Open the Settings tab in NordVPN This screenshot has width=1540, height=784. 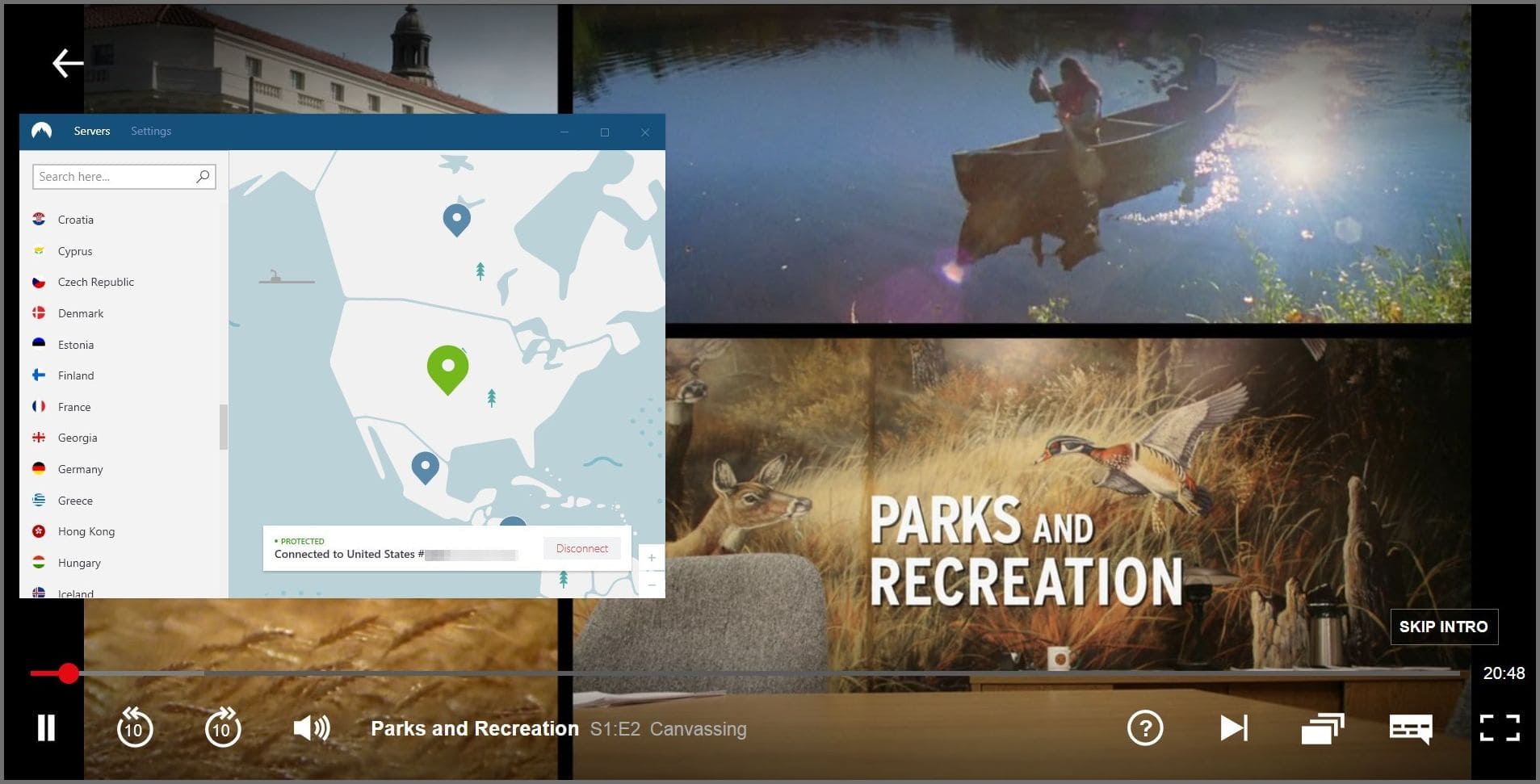pos(151,131)
